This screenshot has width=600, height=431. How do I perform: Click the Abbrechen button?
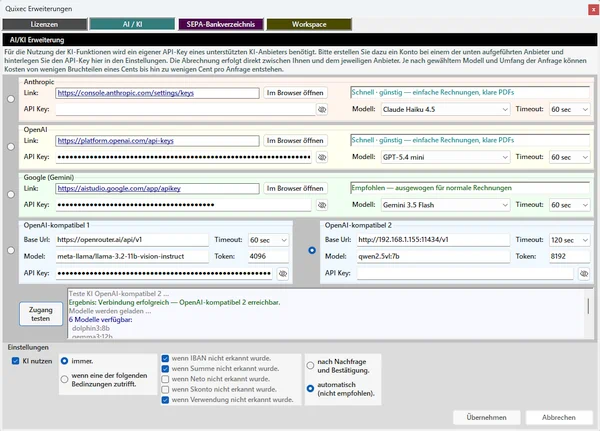click(x=559, y=418)
